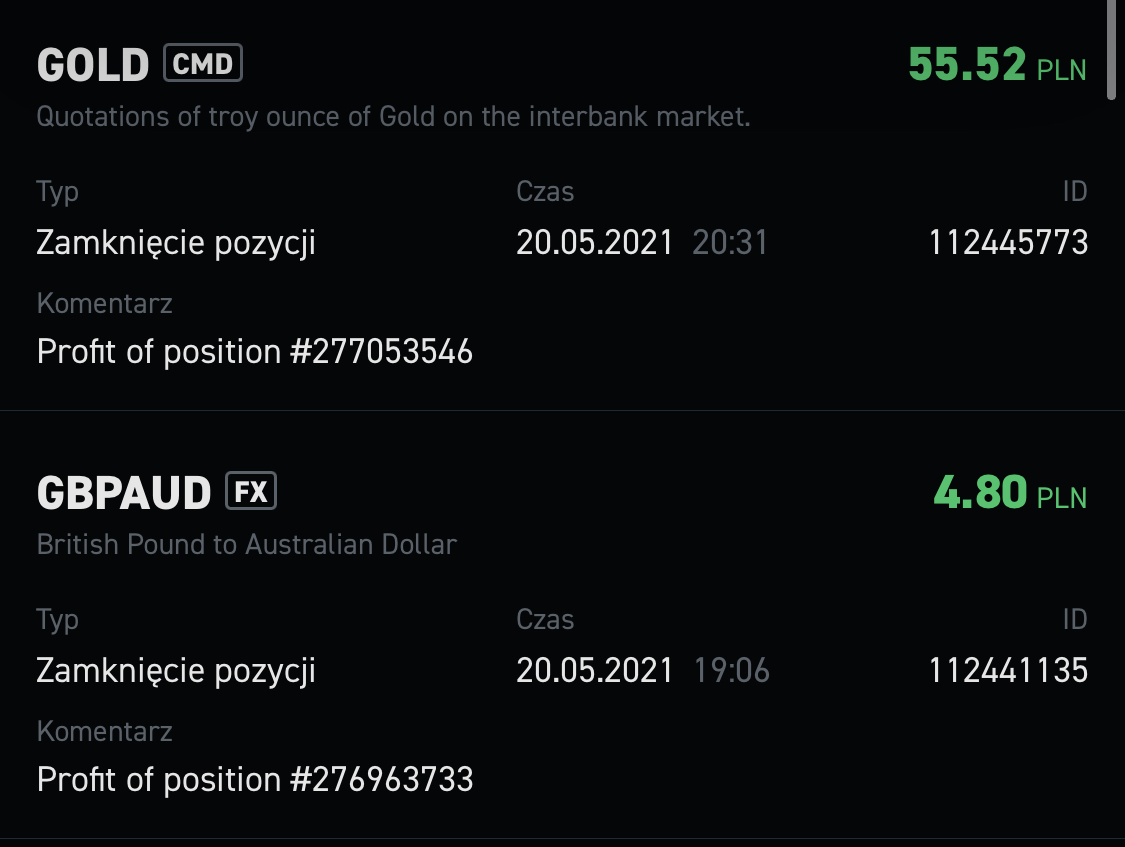The width and height of the screenshot is (1125, 847).
Task: Click the GOLD time 20:31
Action: coord(730,242)
